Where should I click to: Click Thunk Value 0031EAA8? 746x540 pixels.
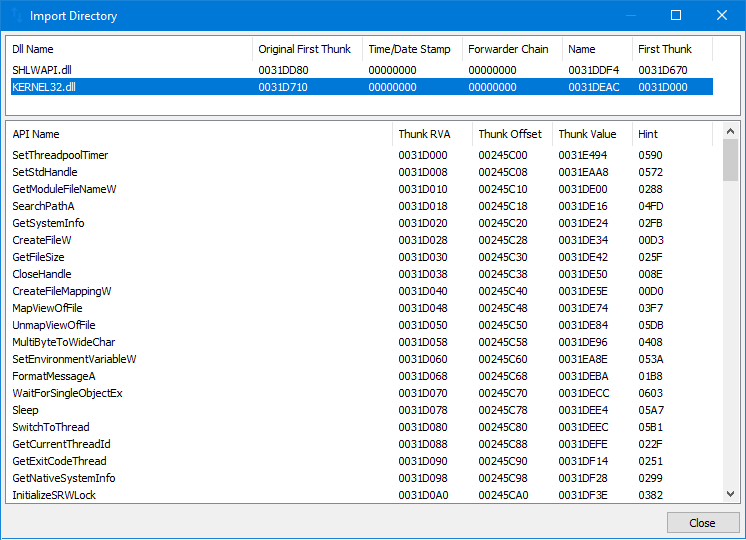(x=583, y=173)
